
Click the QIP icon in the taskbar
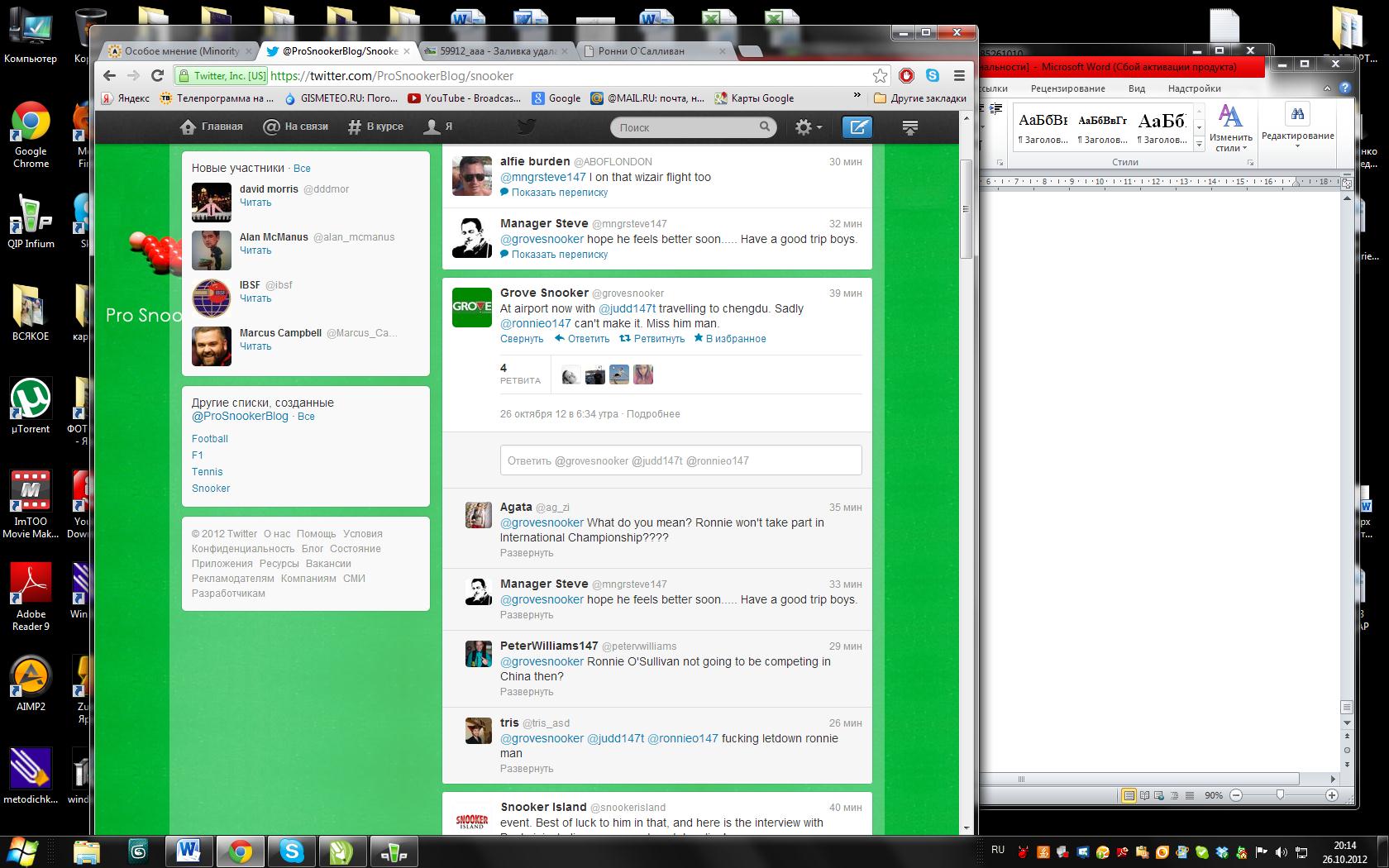394,851
